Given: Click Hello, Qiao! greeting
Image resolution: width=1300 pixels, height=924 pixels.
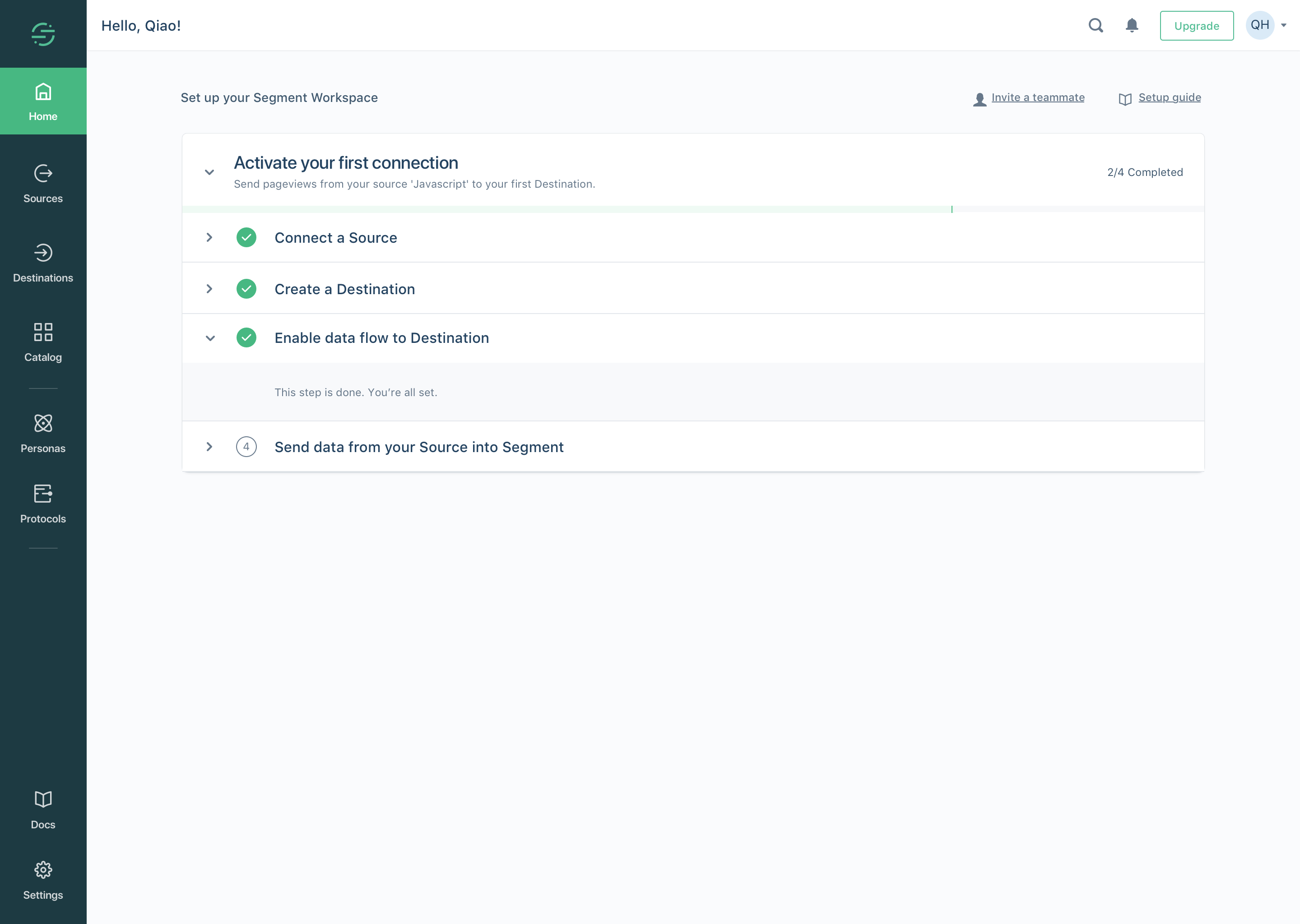Looking at the screenshot, I should [141, 26].
